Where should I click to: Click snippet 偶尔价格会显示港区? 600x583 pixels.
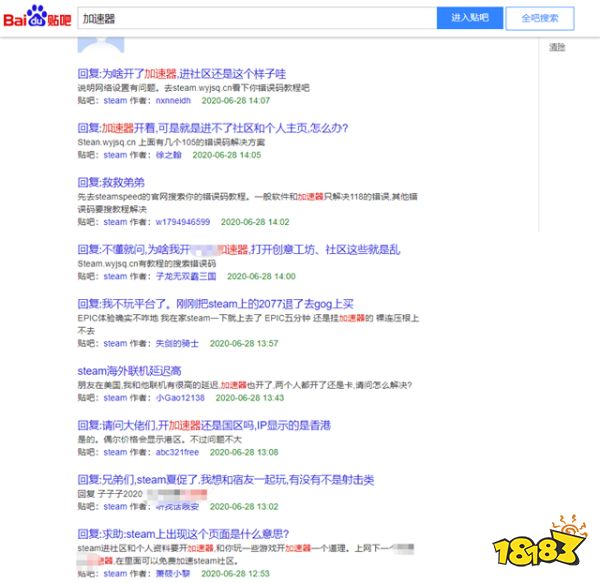coord(160,439)
